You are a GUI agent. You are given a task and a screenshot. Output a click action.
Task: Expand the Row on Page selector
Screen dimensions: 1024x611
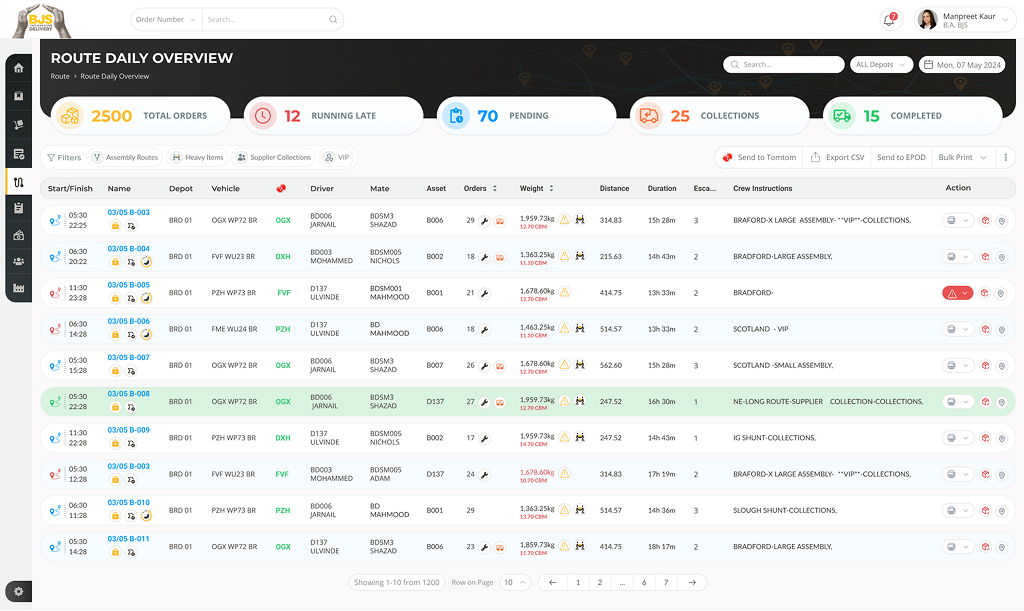point(515,582)
